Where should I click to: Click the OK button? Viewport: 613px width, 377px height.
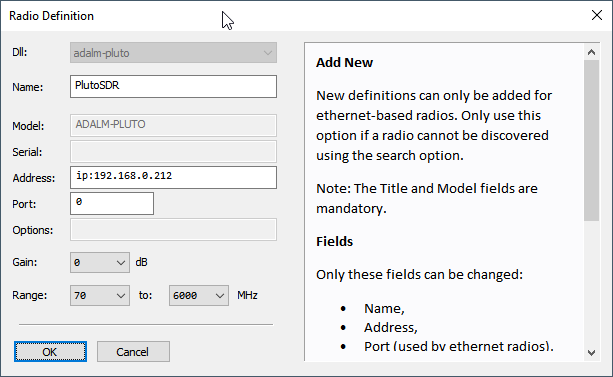(50, 352)
